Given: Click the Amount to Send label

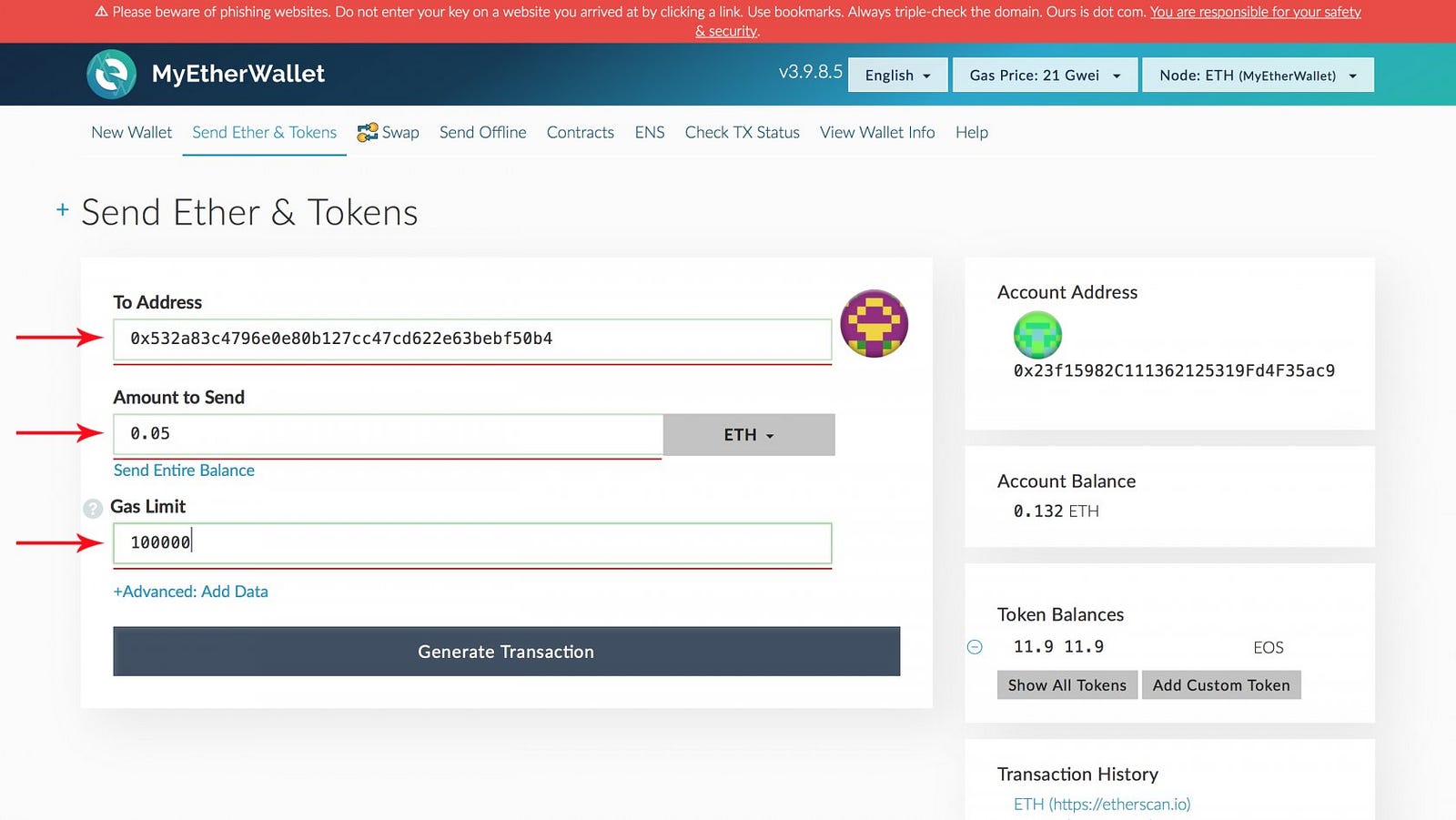Looking at the screenshot, I should coord(179,398).
